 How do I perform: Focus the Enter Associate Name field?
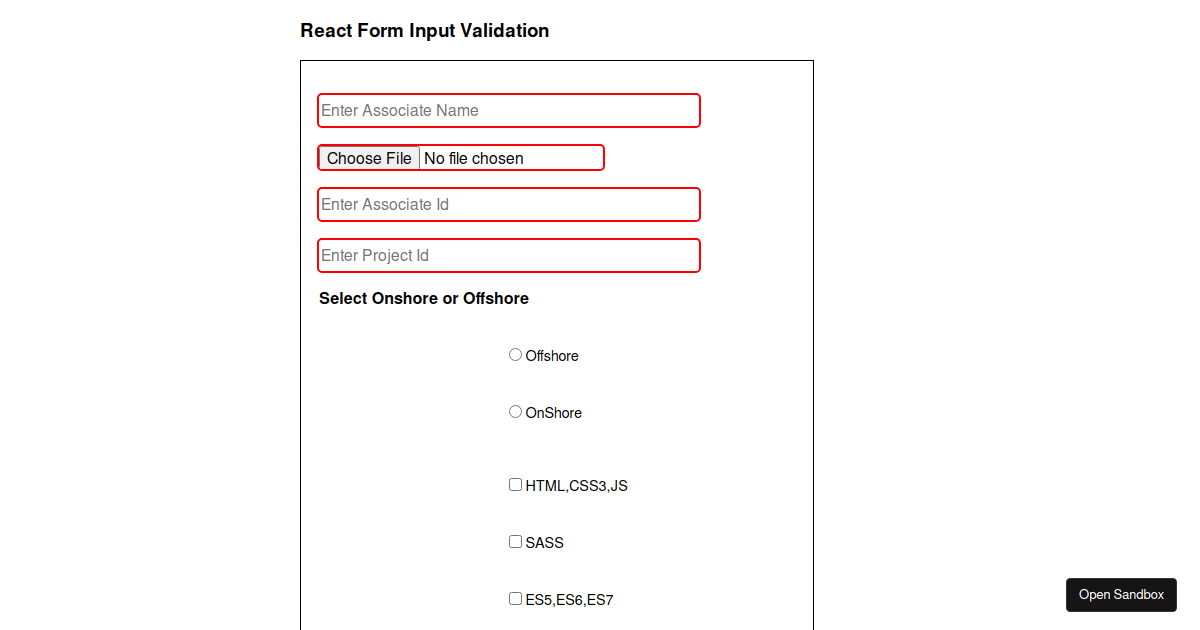coord(508,110)
